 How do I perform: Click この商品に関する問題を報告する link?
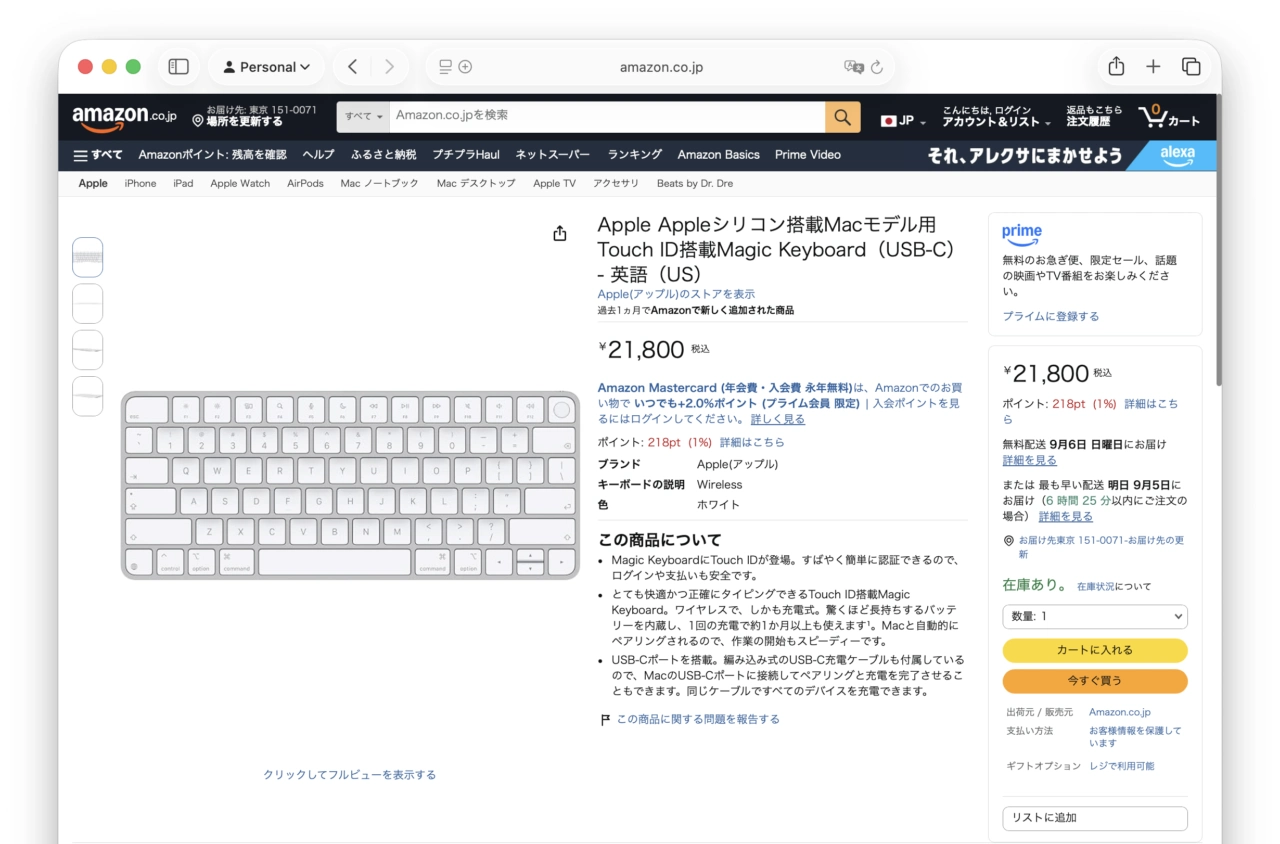(x=698, y=719)
